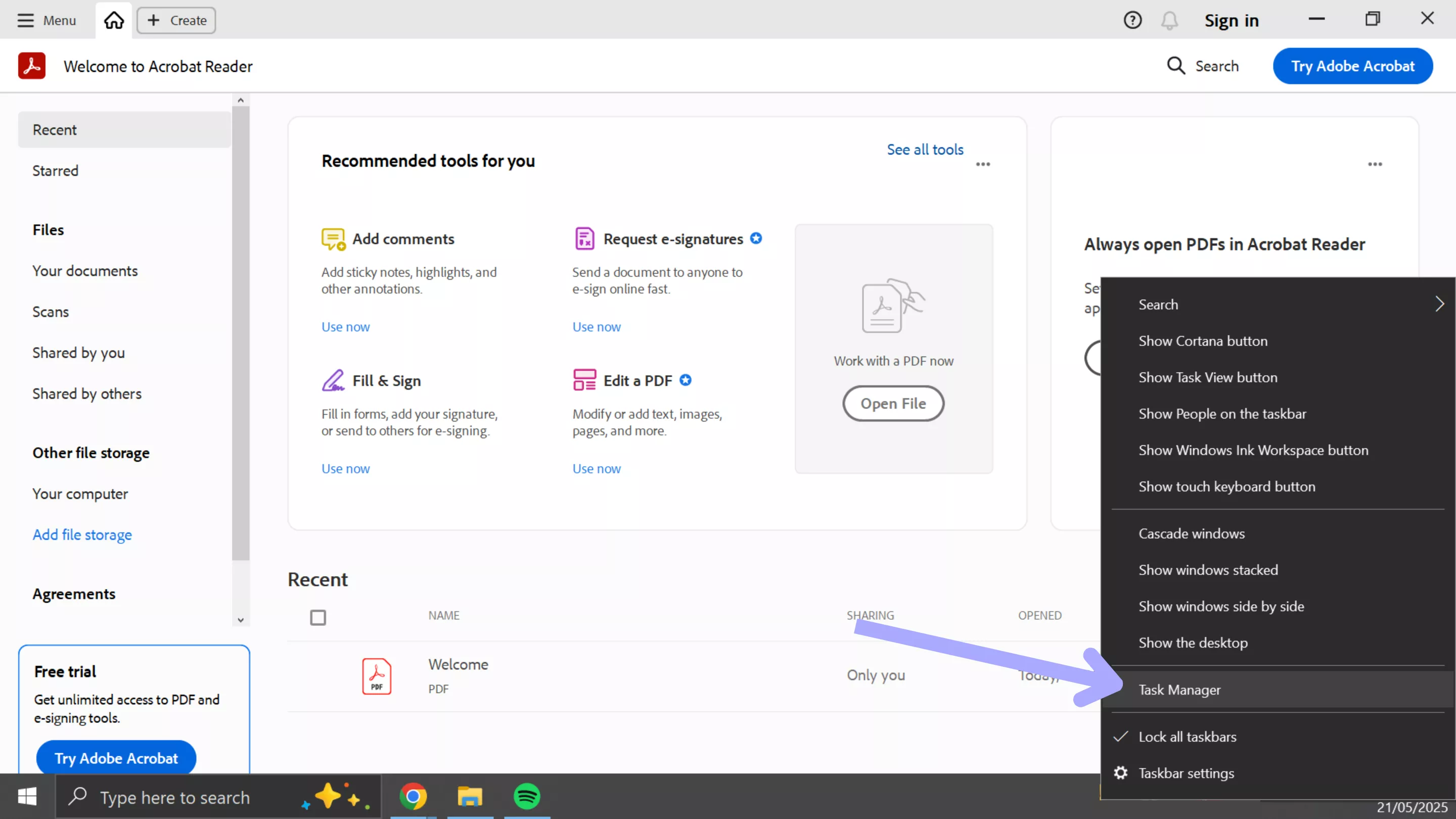This screenshot has width=1456, height=819.
Task: Uncheck Lock all taskbars
Action: (x=1187, y=737)
